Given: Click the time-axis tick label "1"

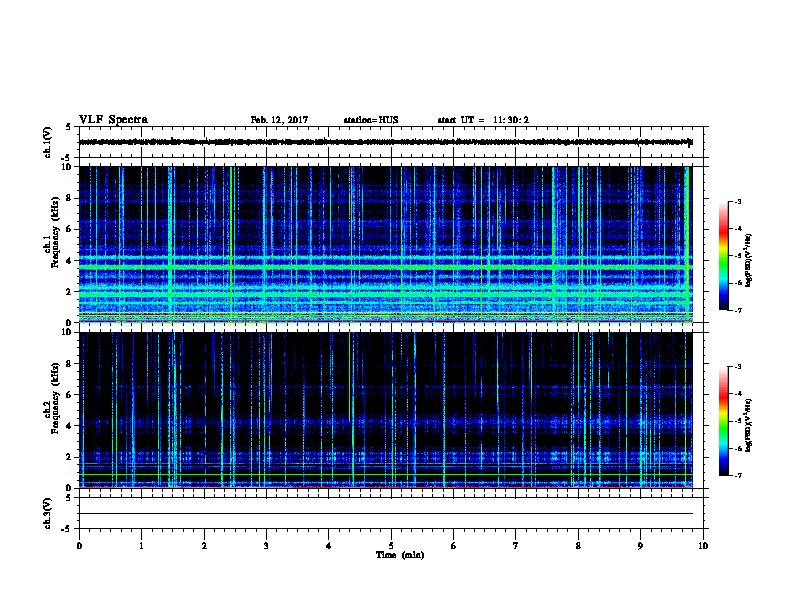Looking at the screenshot, I should point(141,546).
